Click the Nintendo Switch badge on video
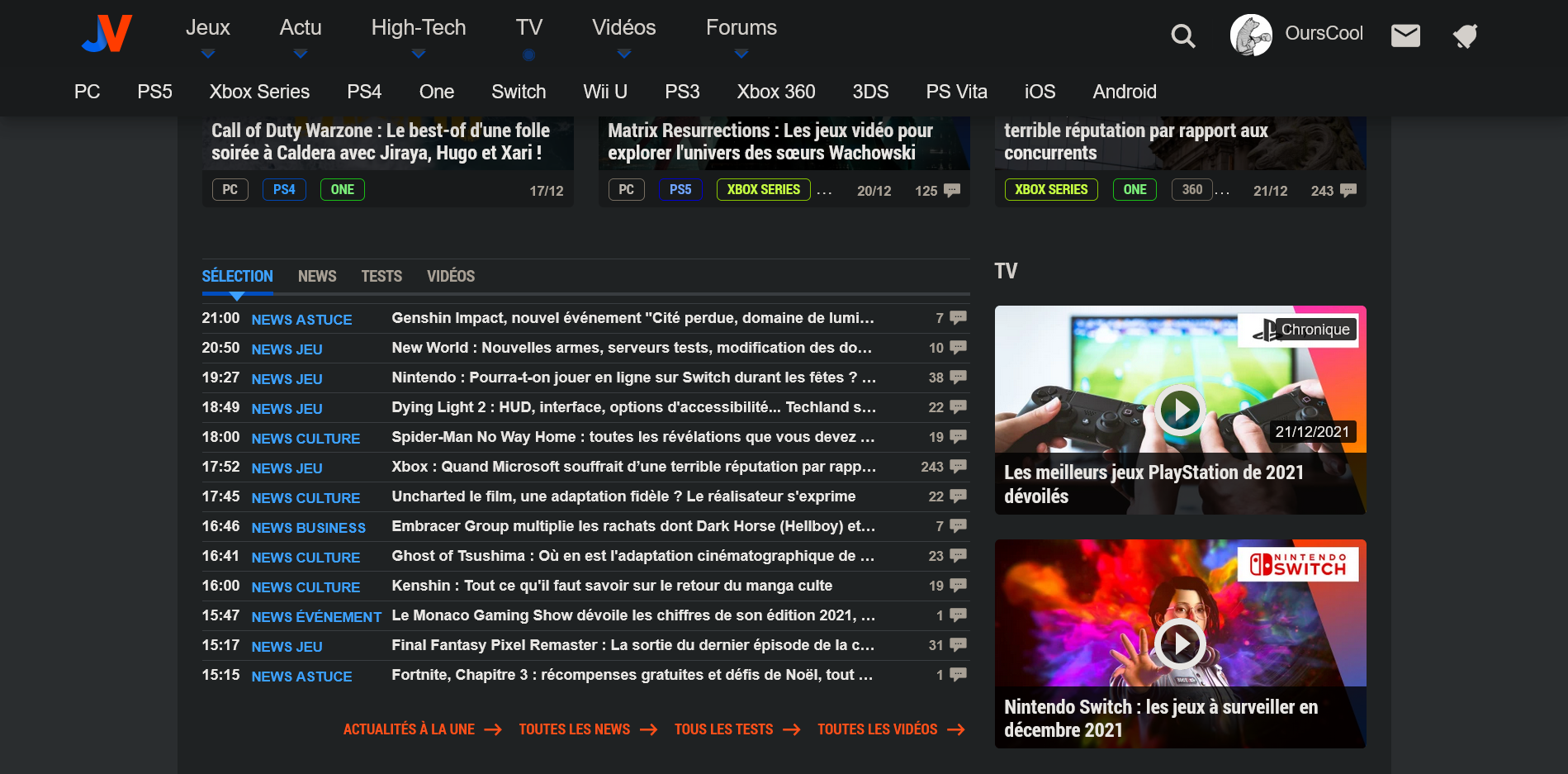1568x774 pixels. click(1298, 564)
